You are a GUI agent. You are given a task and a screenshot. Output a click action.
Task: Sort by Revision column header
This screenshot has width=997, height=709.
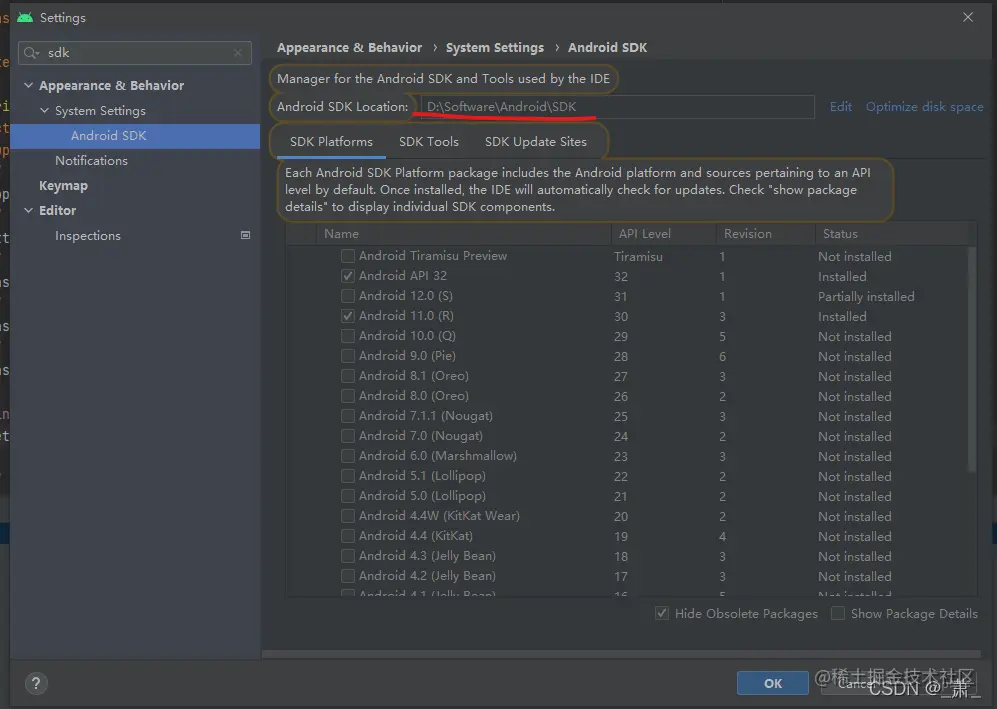point(748,234)
